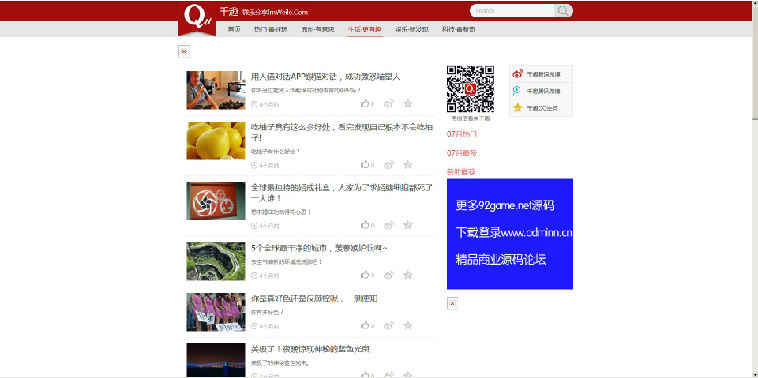Open the yellow pomelo thumbnail image
The height and width of the screenshot is (378, 758).
click(x=216, y=140)
